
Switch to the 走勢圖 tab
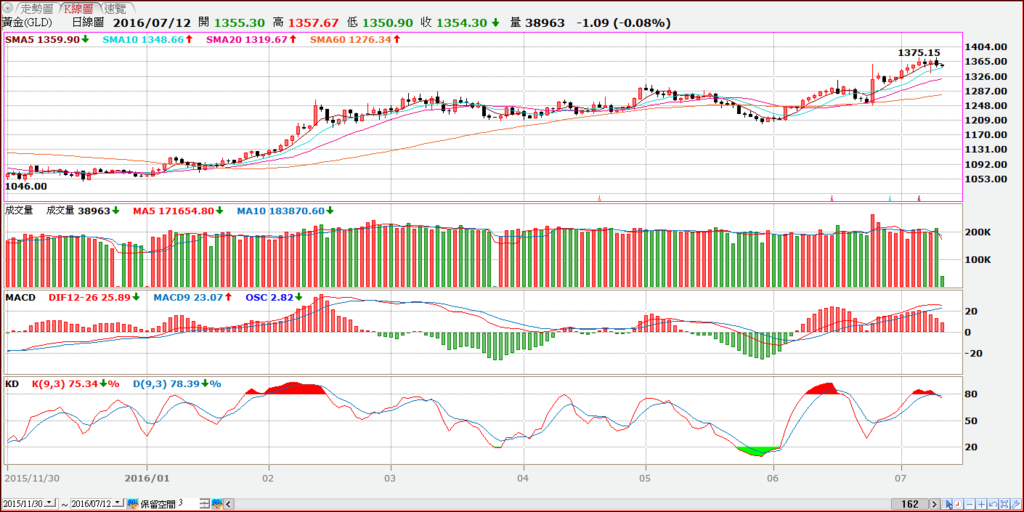click(36, 8)
